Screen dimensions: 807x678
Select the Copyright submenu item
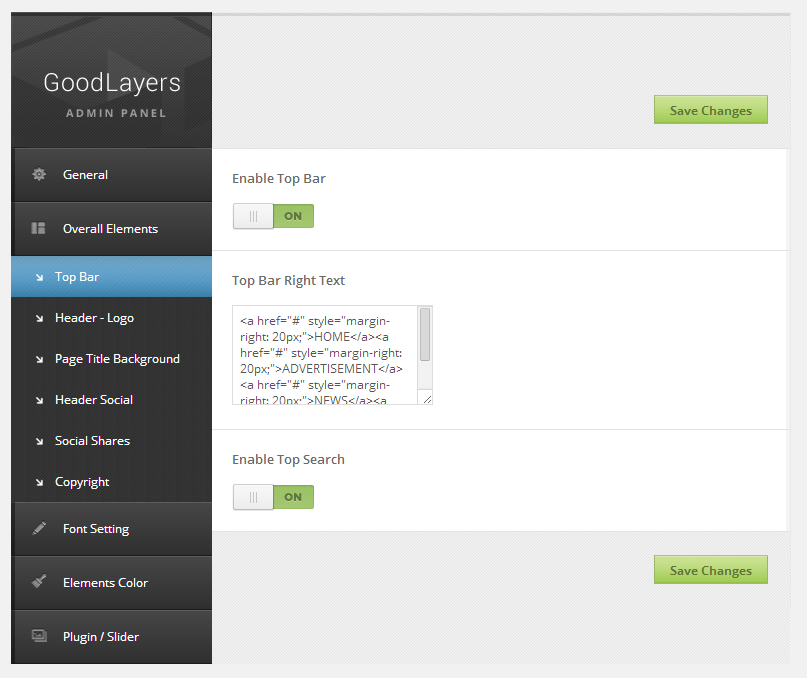click(x=112, y=482)
